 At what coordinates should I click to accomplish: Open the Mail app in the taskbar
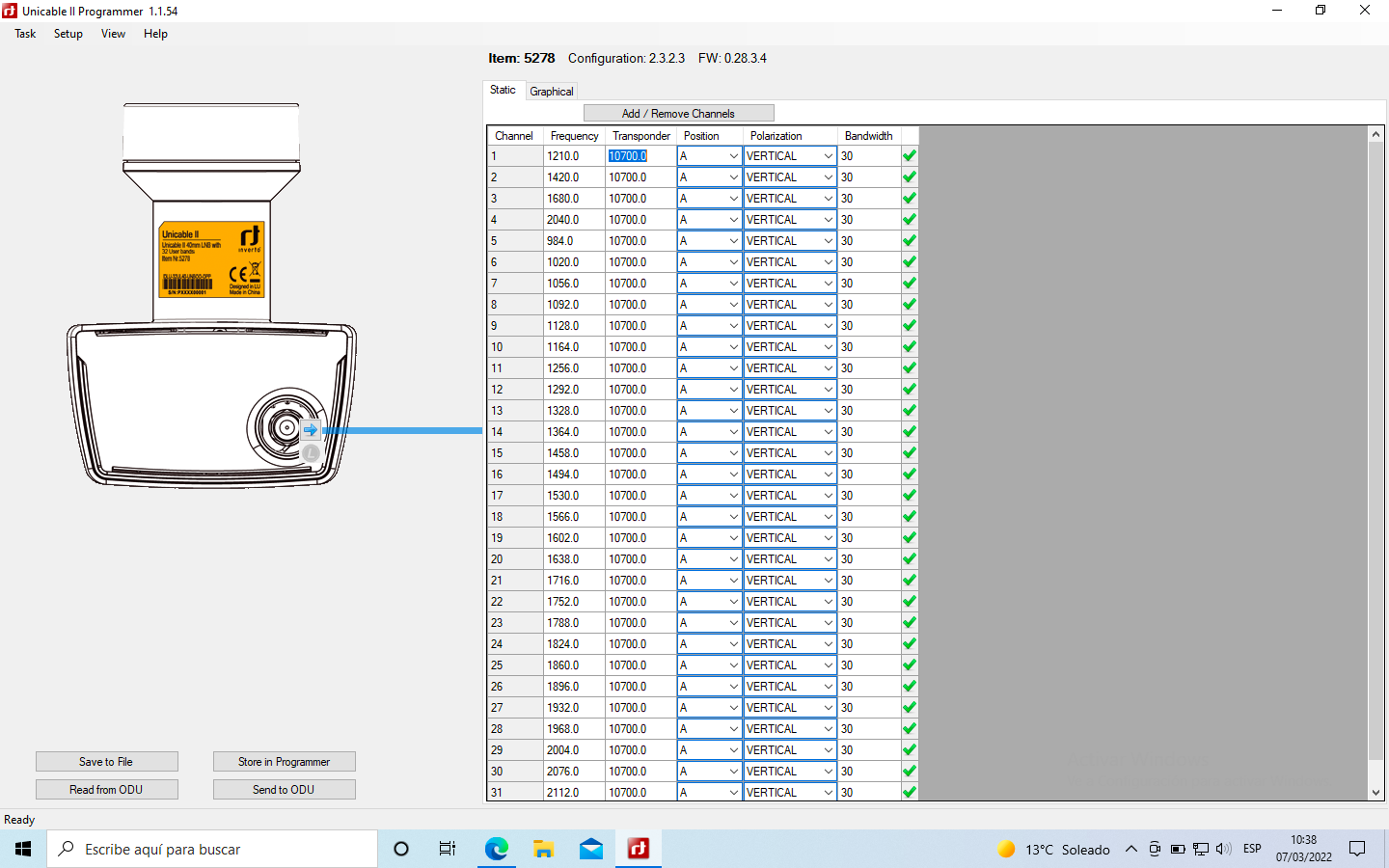[x=590, y=849]
